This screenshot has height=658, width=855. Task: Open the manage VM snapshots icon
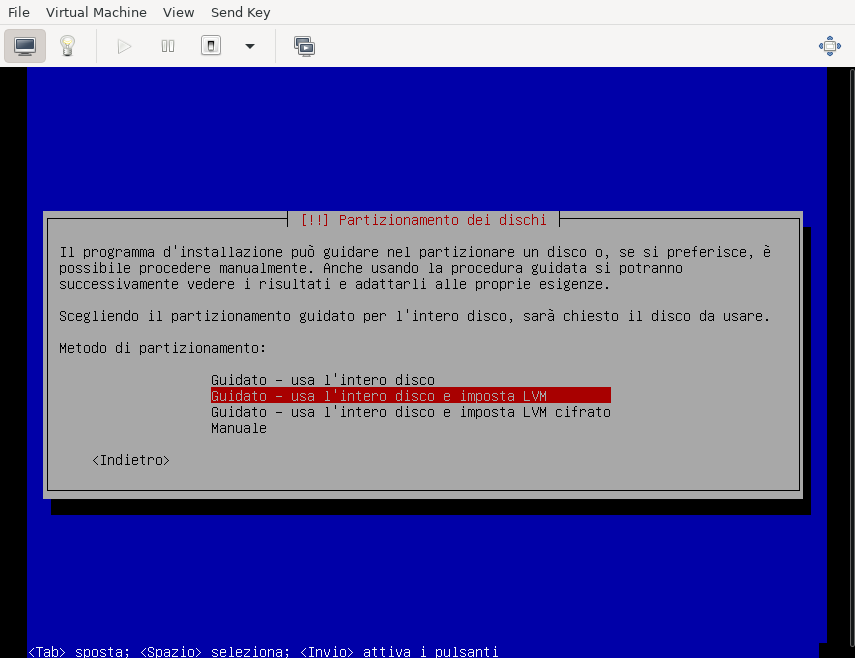304,46
